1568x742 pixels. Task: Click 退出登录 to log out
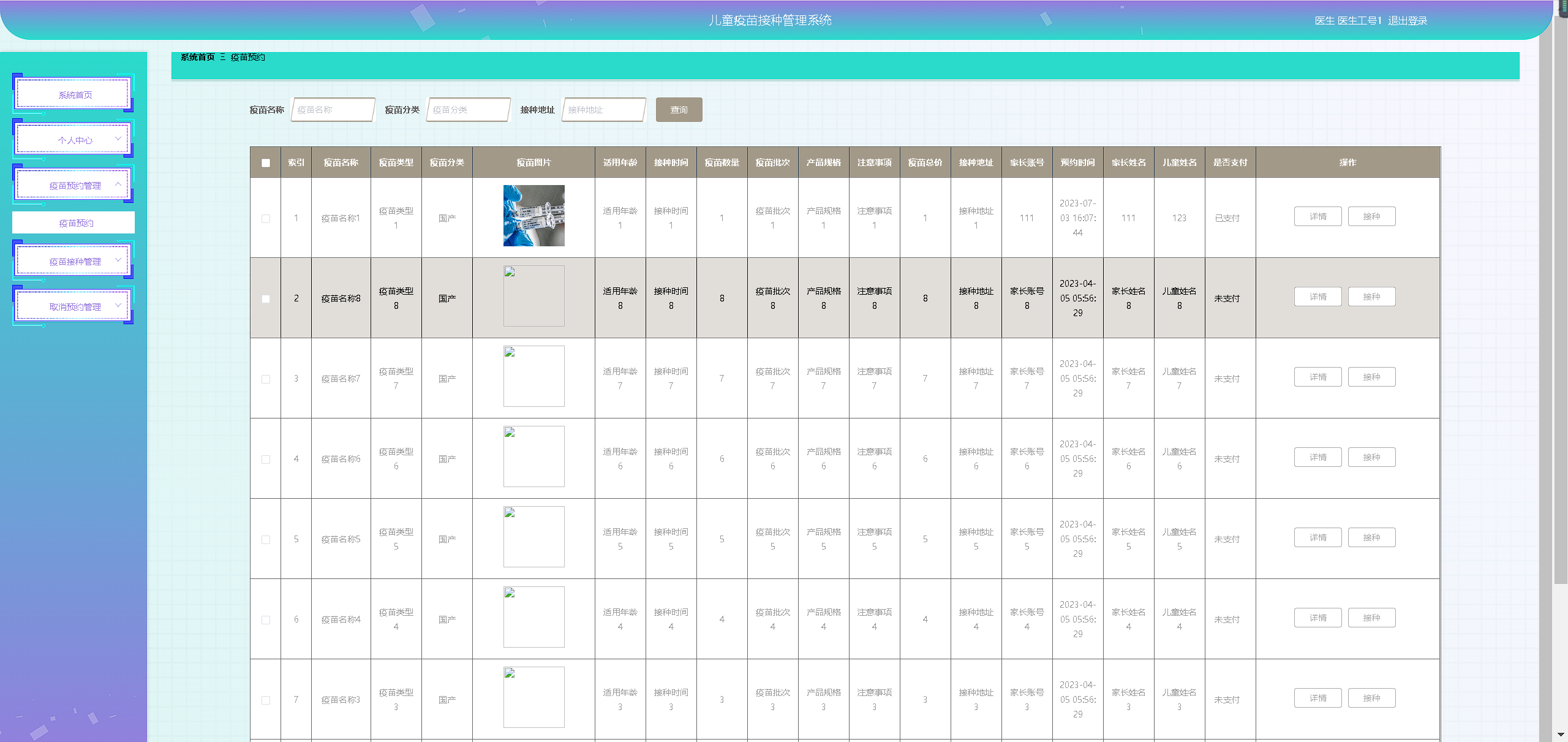pos(1407,21)
